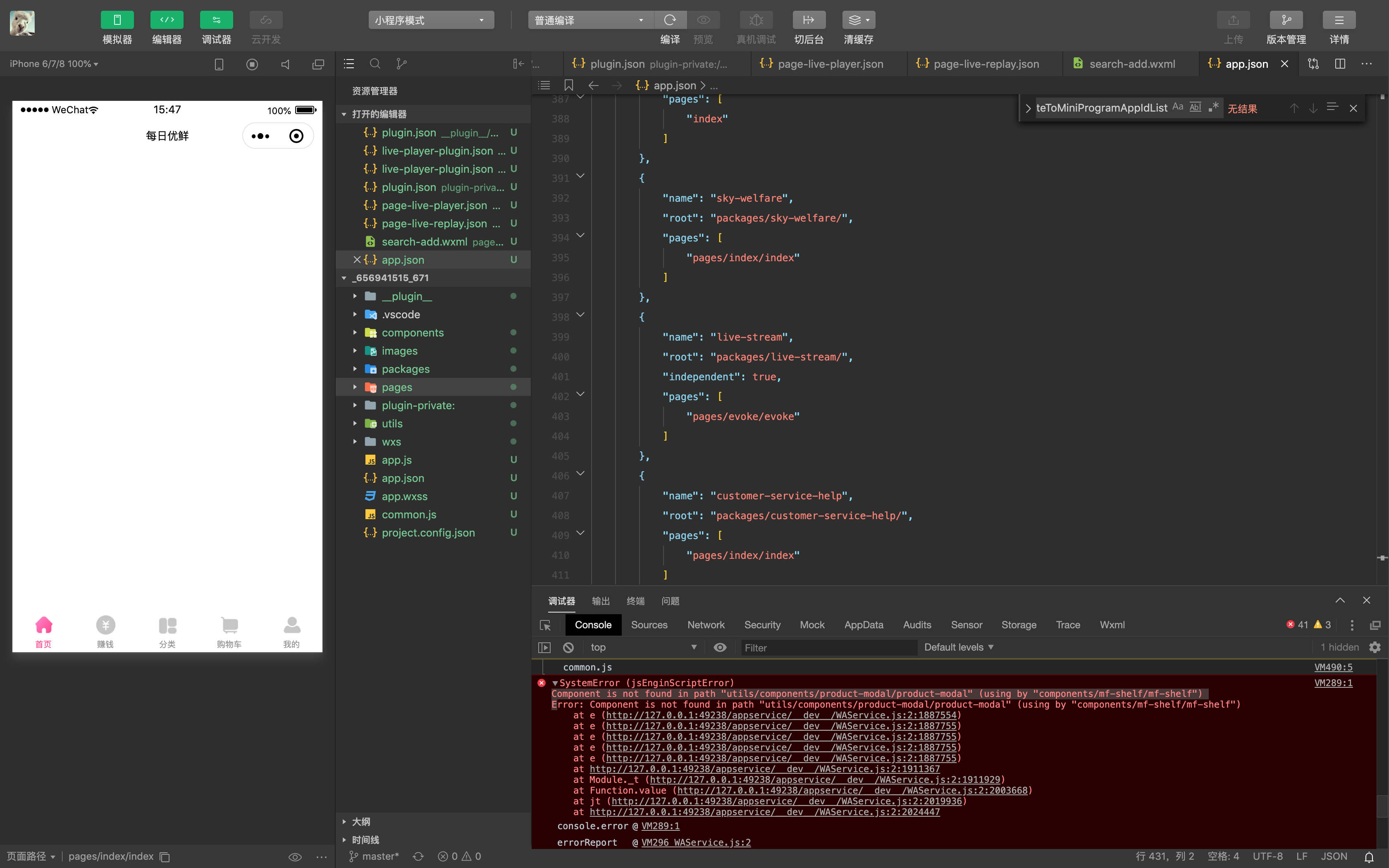
Task: Click the navigate back arrow
Action: [x=594, y=86]
